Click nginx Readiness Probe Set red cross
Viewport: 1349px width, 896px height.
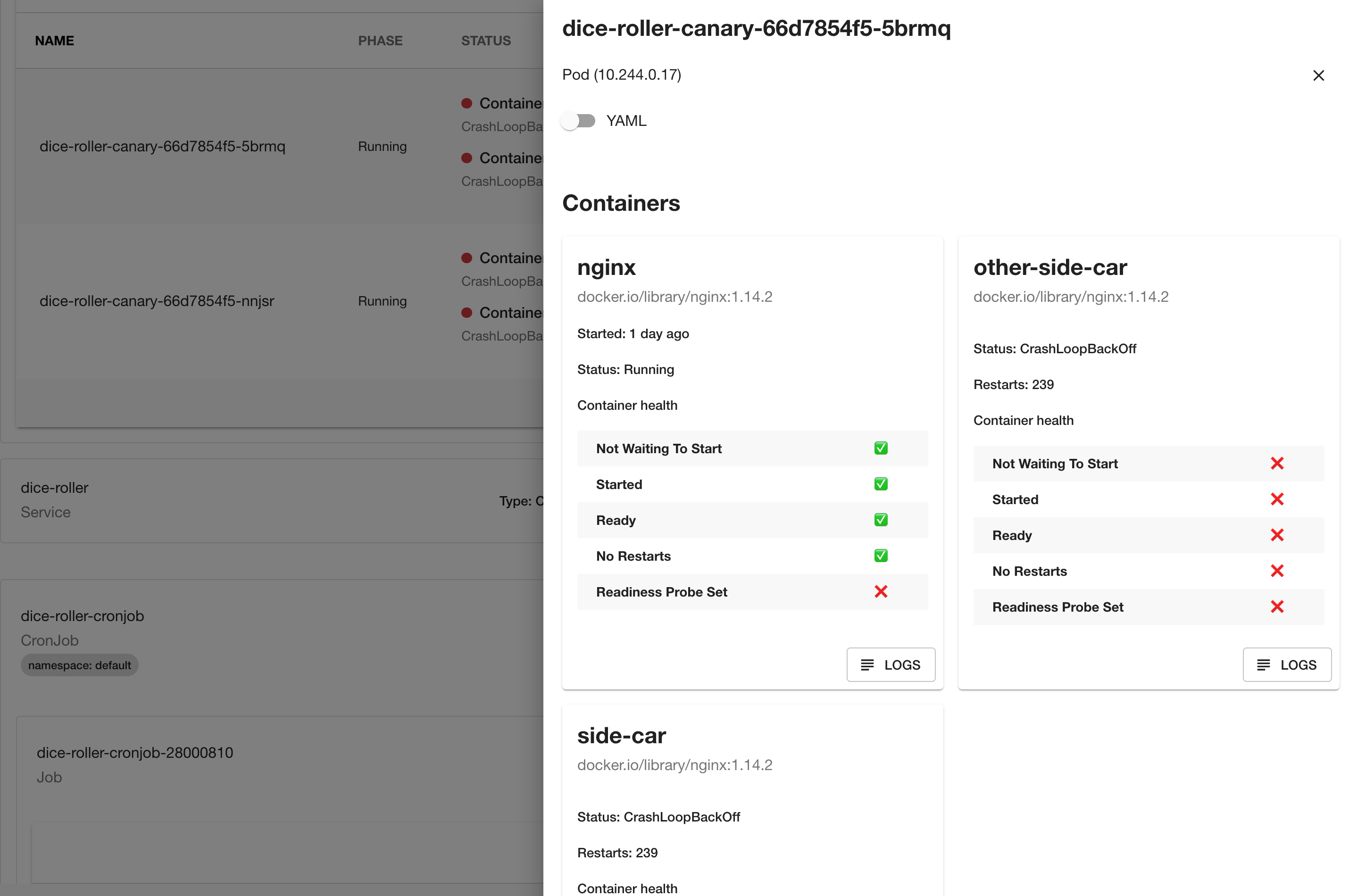pyautogui.click(x=881, y=592)
